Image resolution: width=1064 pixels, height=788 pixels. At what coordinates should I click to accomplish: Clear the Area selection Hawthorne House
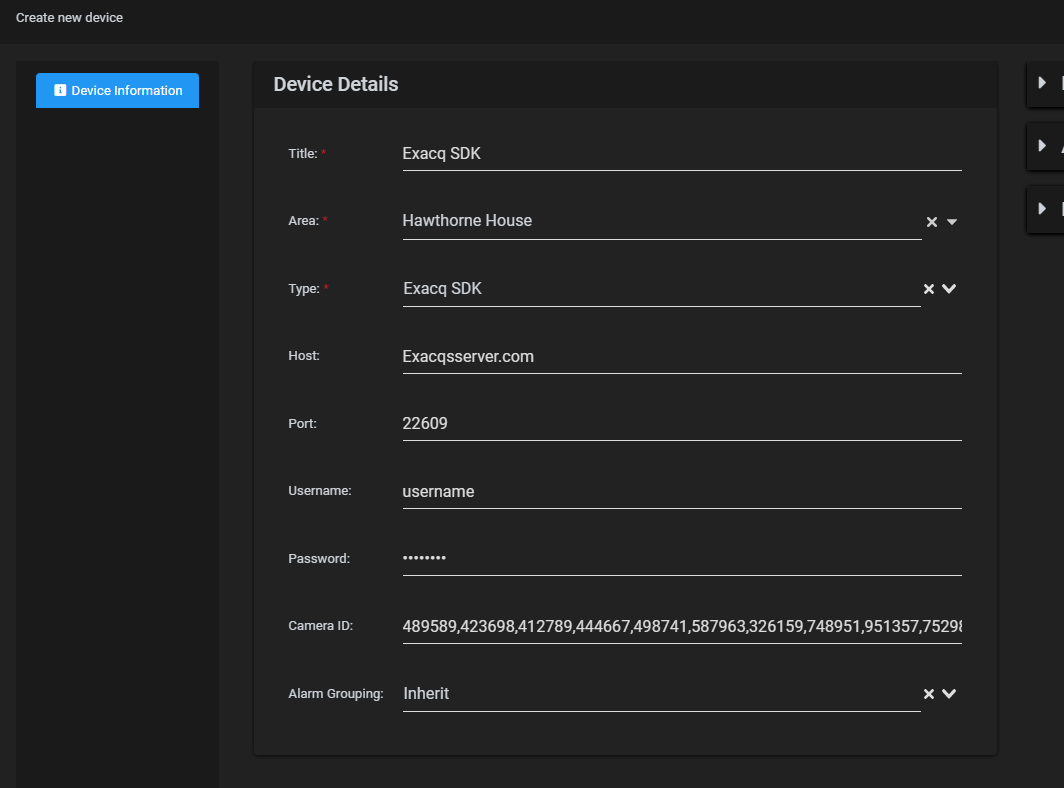click(x=932, y=222)
